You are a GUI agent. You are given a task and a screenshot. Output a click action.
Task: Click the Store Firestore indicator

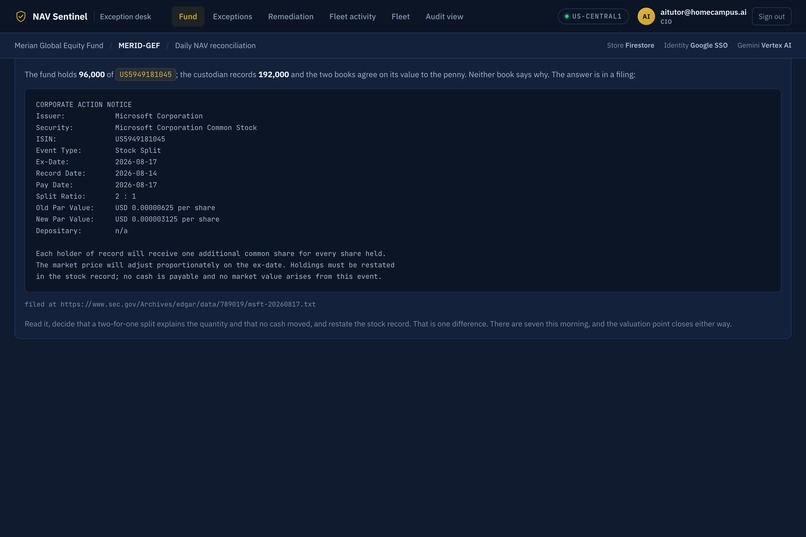coord(630,45)
